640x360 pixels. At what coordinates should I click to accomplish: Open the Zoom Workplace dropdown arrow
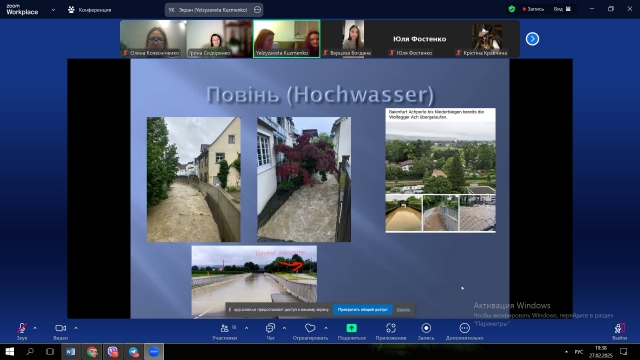pos(53,10)
